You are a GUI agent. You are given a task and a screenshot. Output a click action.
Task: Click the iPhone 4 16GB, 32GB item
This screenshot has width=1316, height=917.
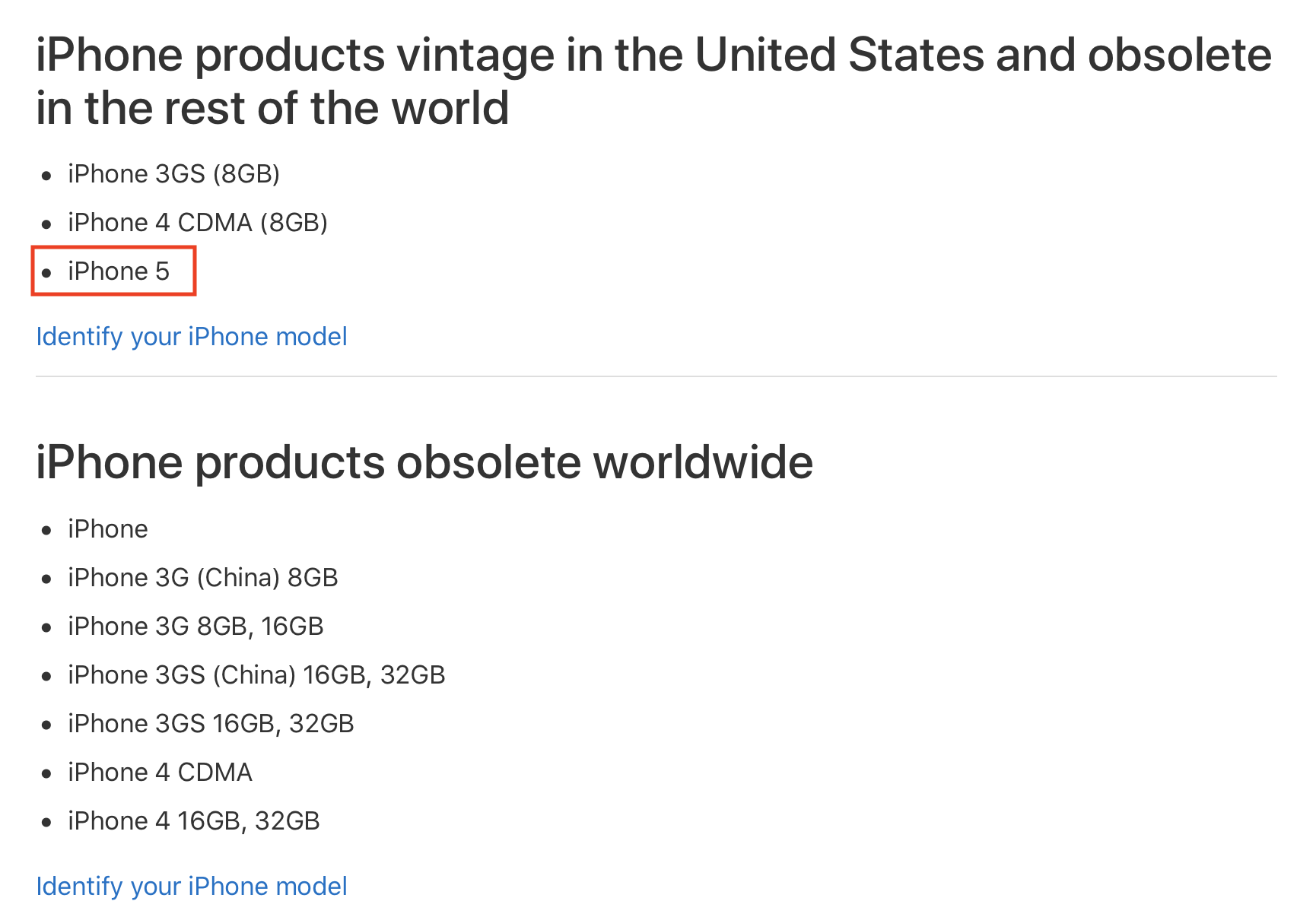(194, 821)
